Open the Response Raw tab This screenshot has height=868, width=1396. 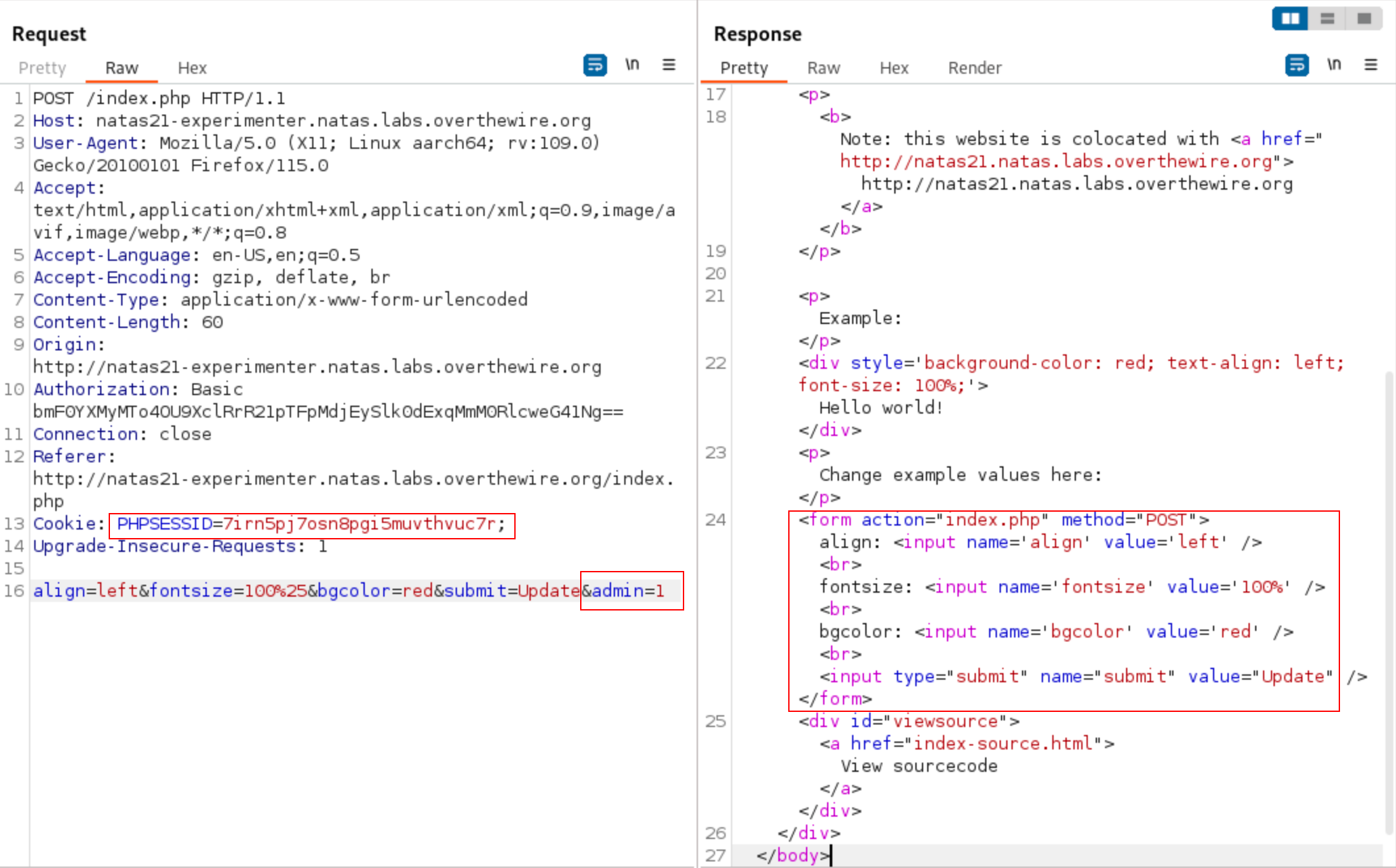tap(823, 68)
